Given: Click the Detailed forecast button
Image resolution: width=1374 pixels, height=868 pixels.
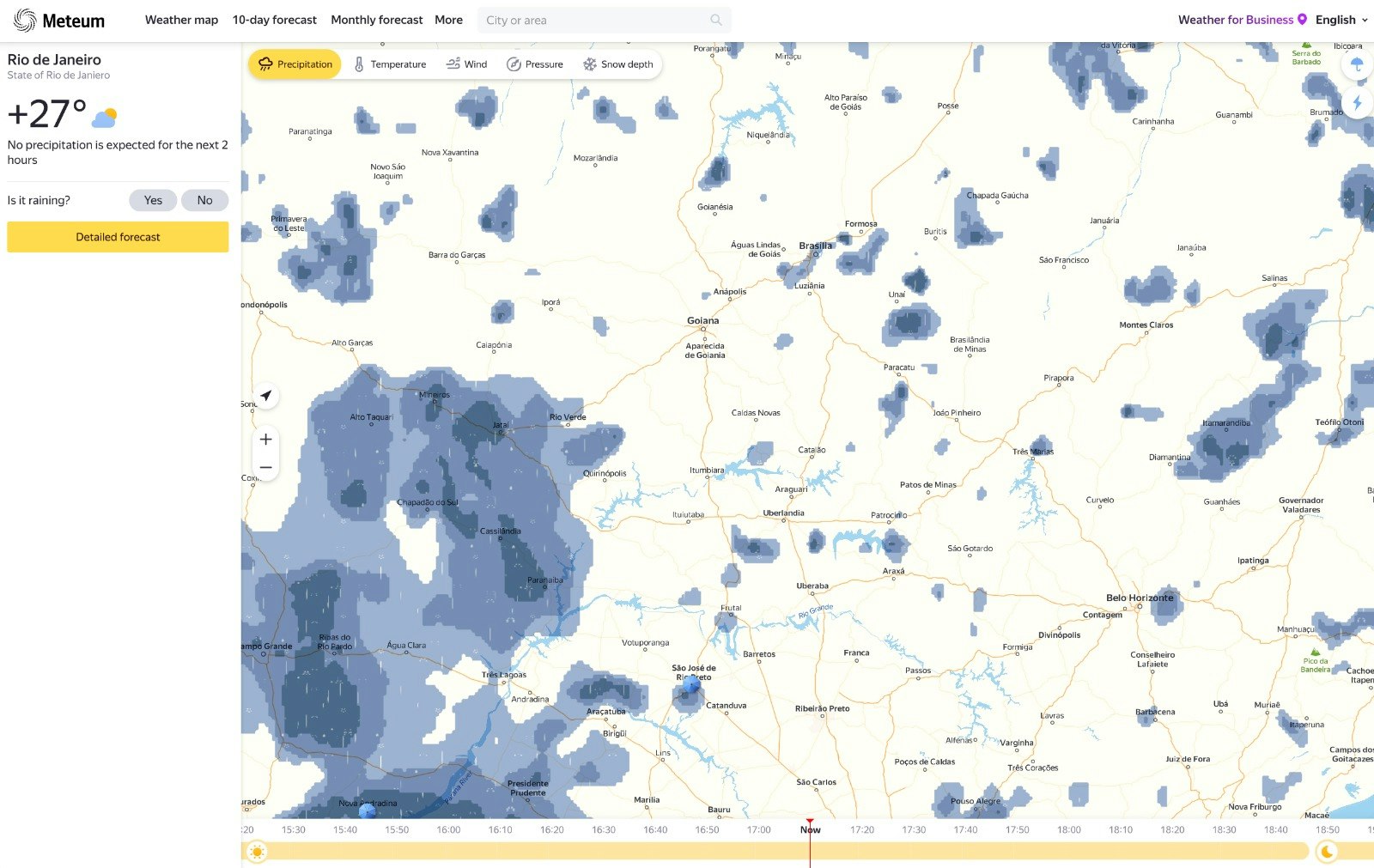Looking at the screenshot, I should 118,237.
